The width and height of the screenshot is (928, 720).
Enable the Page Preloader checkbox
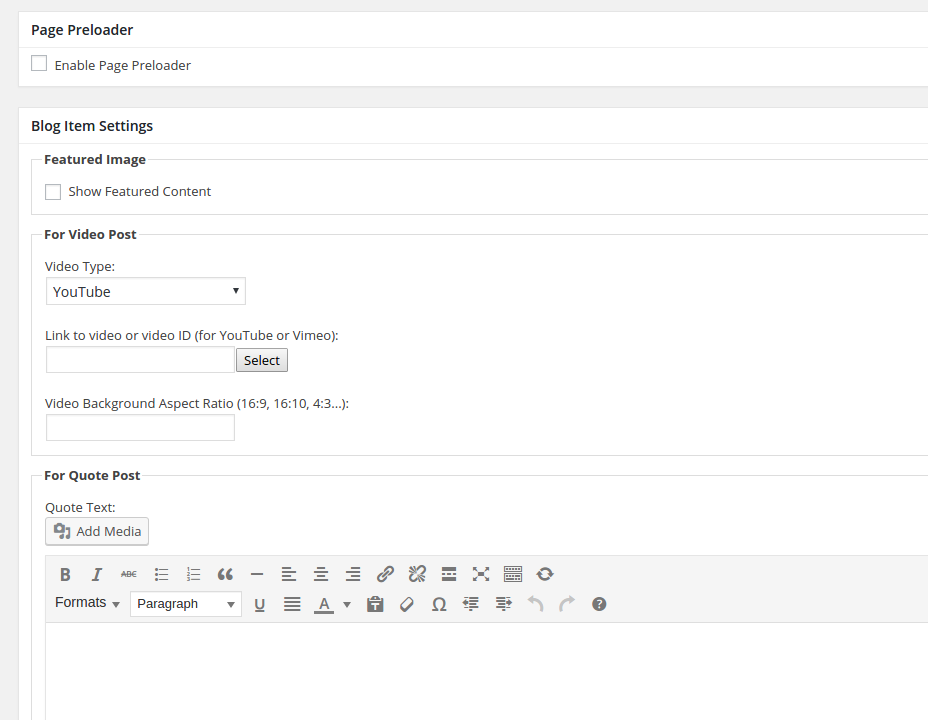[39, 64]
